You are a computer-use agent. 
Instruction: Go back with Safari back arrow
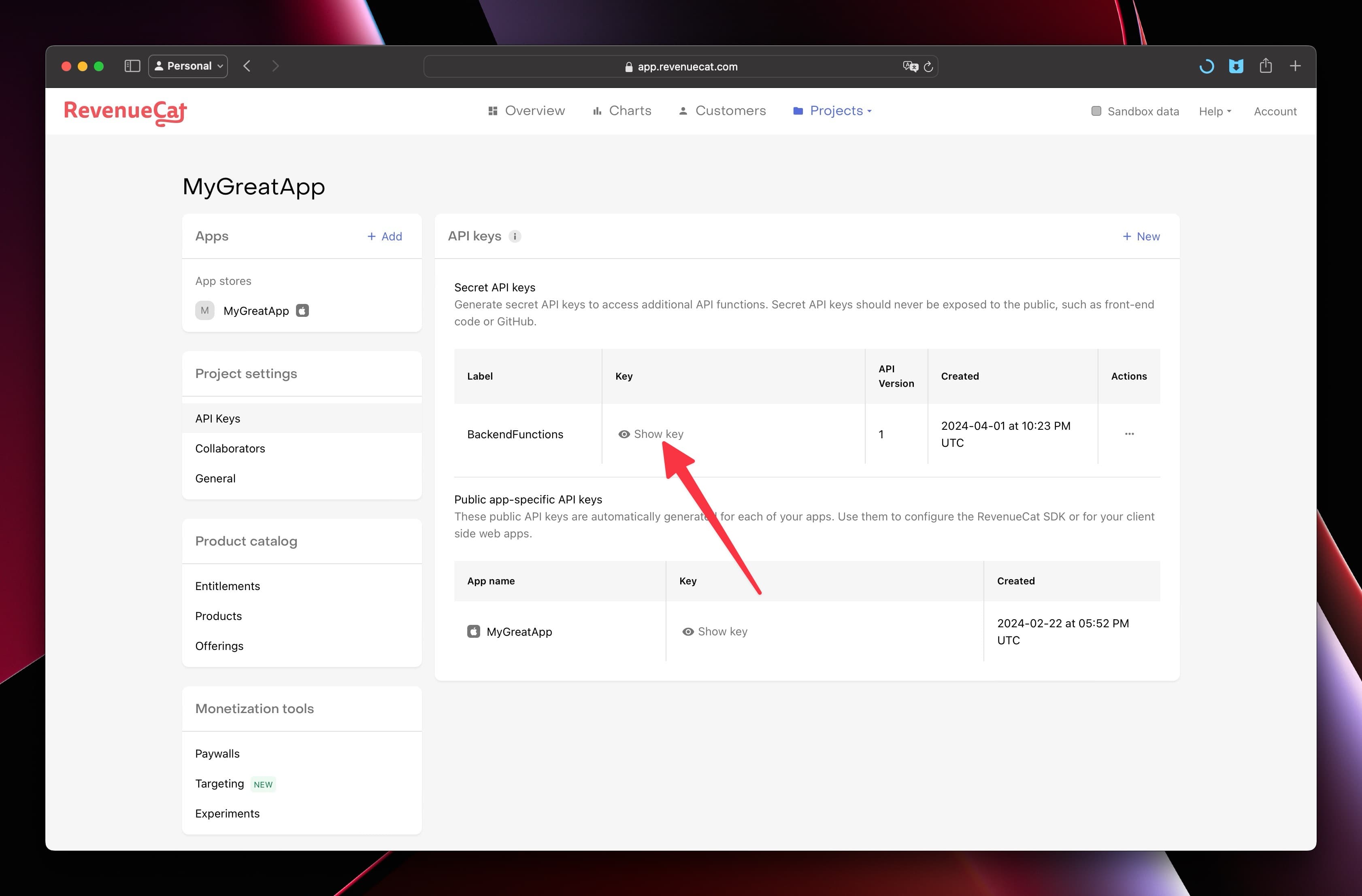point(247,66)
